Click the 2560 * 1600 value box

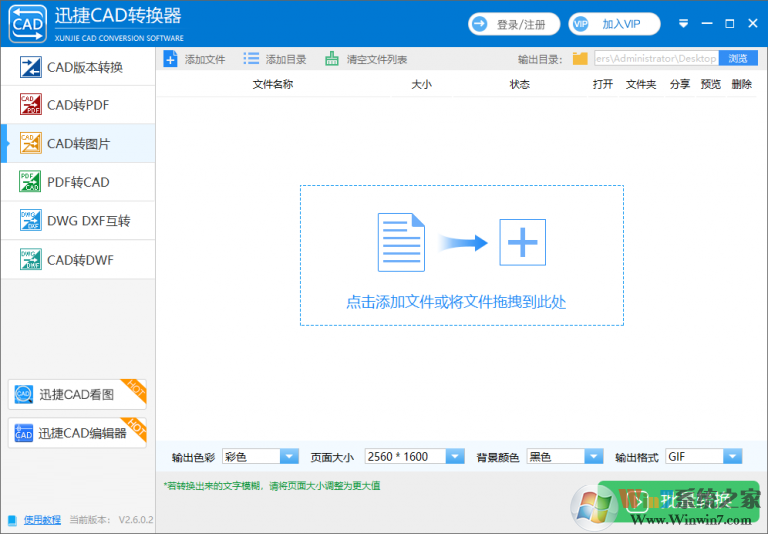point(405,457)
